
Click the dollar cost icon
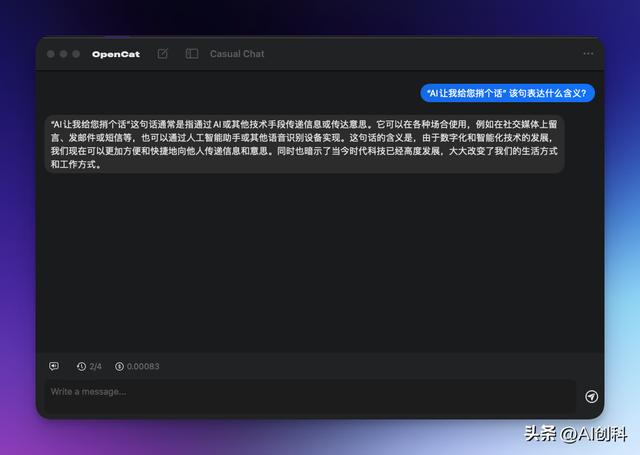pos(120,366)
